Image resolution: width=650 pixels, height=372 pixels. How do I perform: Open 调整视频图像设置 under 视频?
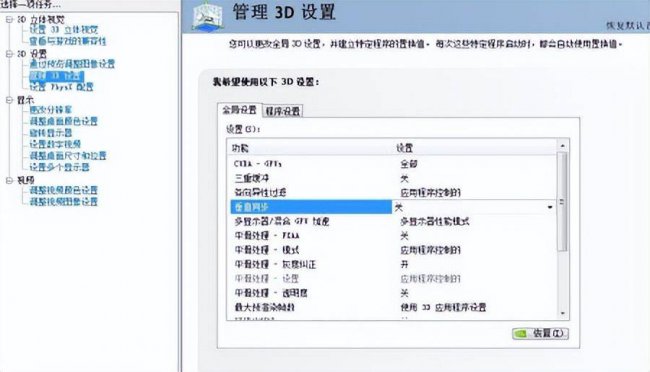(63, 201)
